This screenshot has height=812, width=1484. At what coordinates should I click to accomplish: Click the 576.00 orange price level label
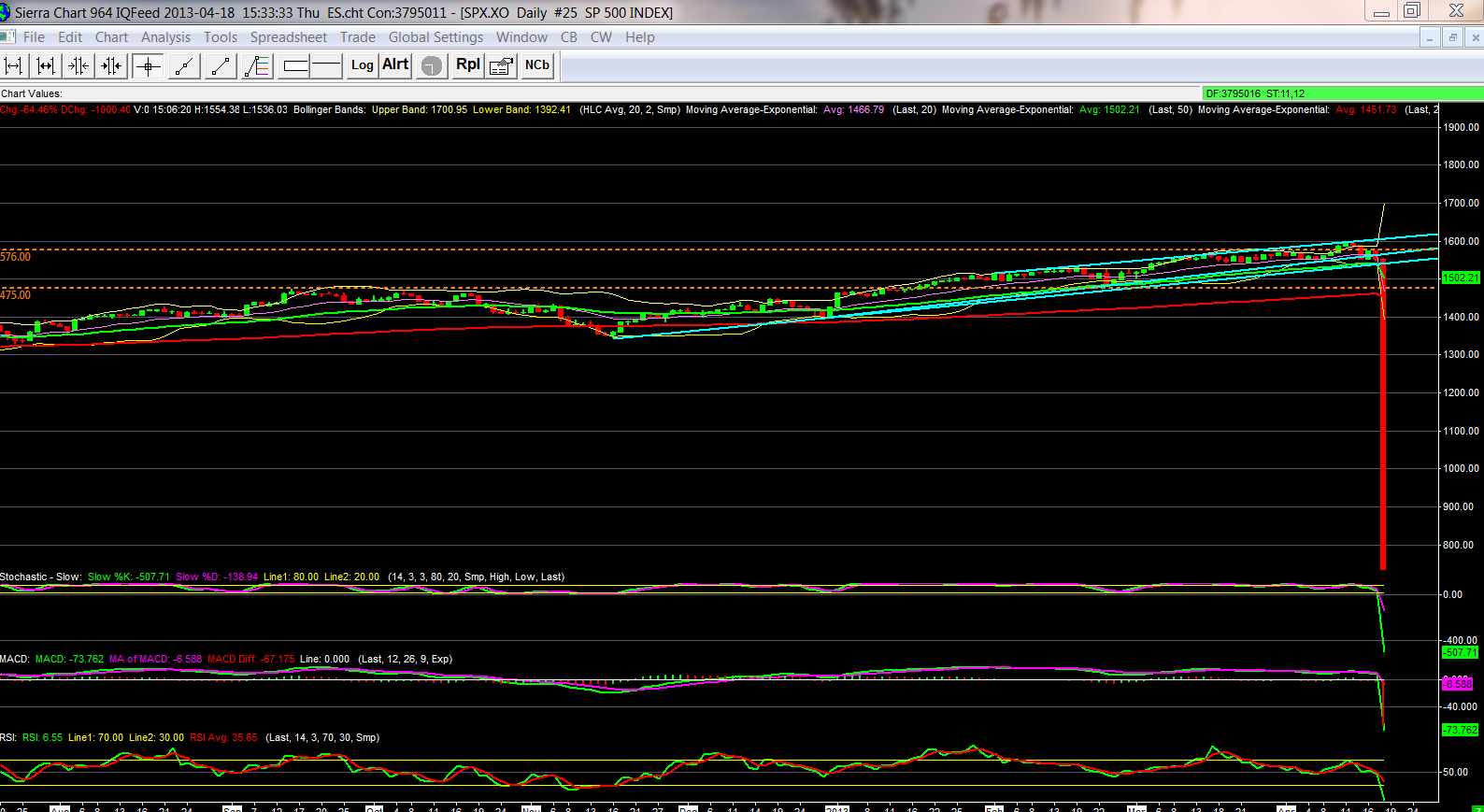(16, 257)
